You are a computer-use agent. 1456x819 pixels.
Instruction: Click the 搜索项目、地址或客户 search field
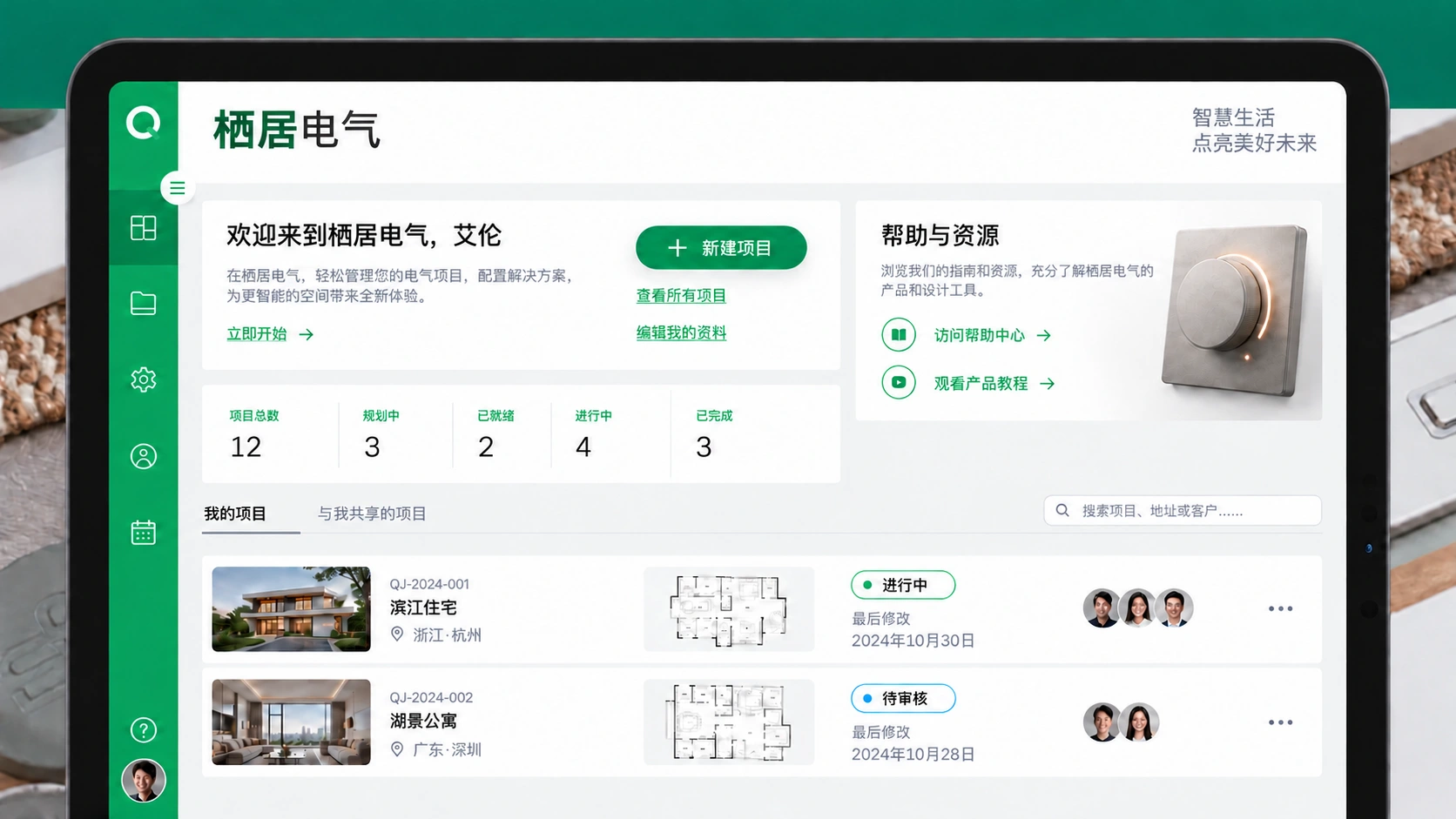pos(1183,510)
